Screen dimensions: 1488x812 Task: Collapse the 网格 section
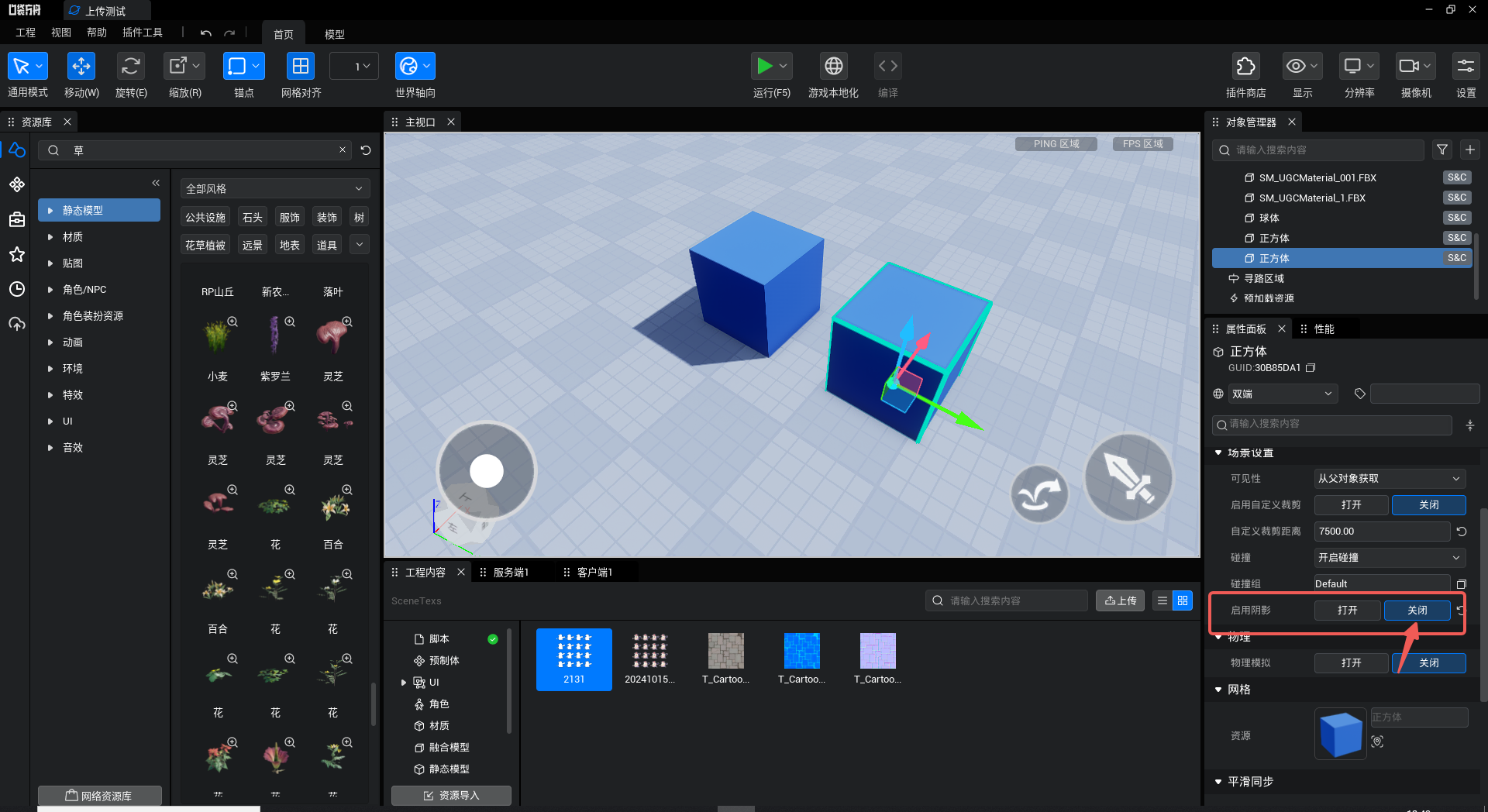click(1218, 689)
